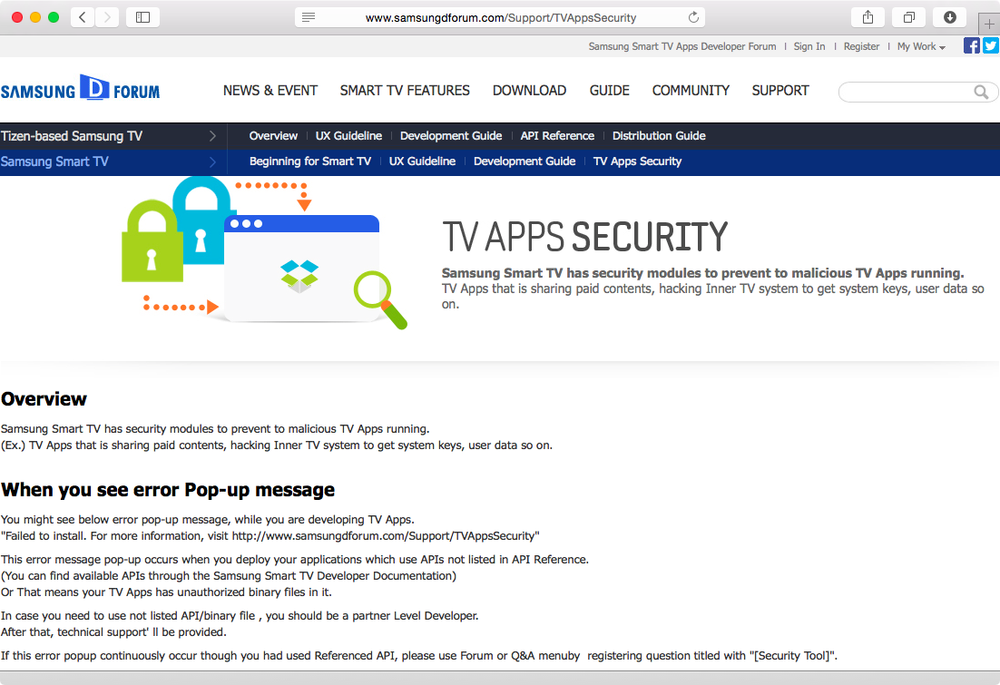The image size is (1000, 685).
Task: Show all tabs overview icon
Action: [x=909, y=17]
